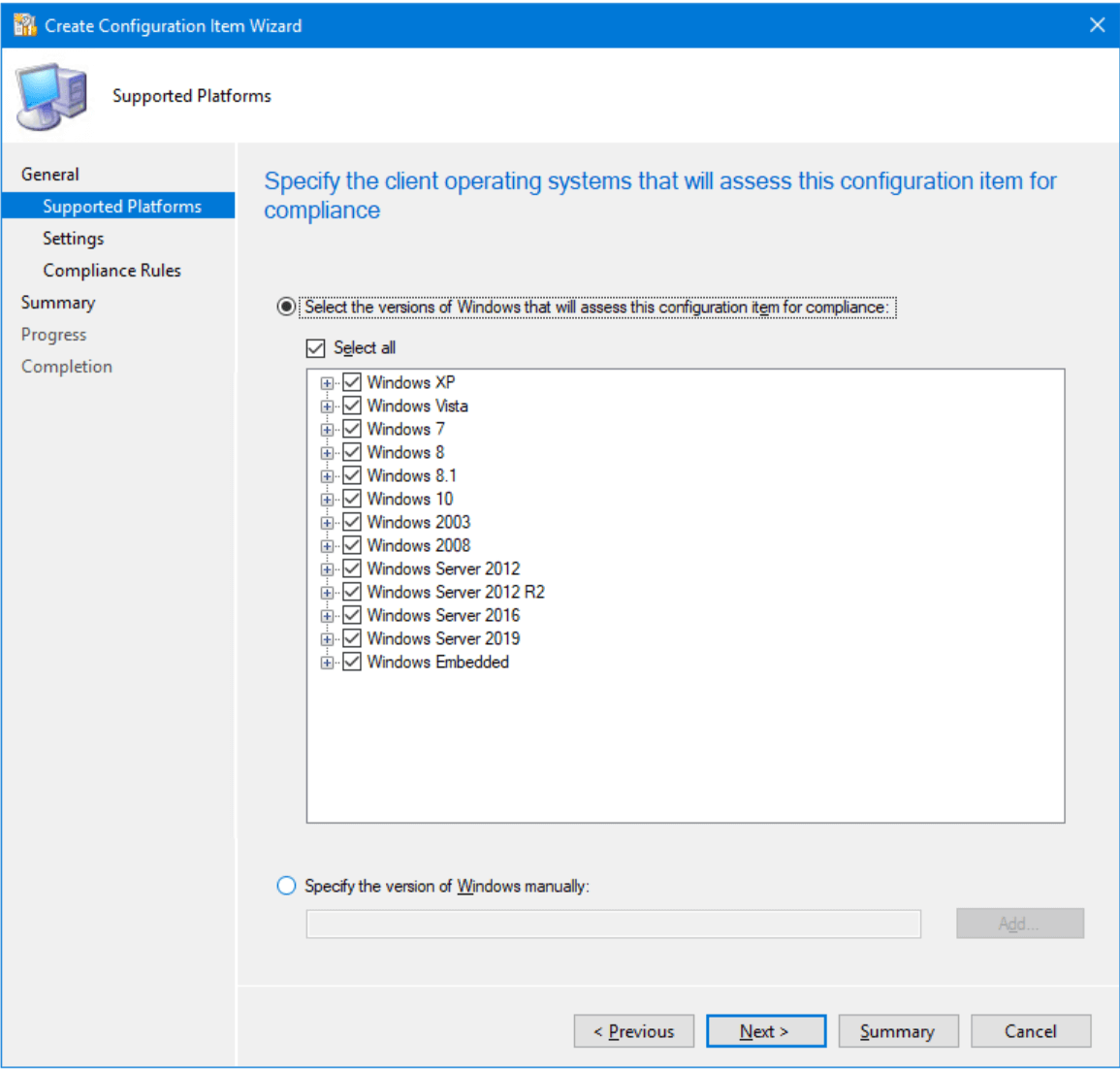
Task: Uncheck the Select all checkbox
Action: point(316,348)
